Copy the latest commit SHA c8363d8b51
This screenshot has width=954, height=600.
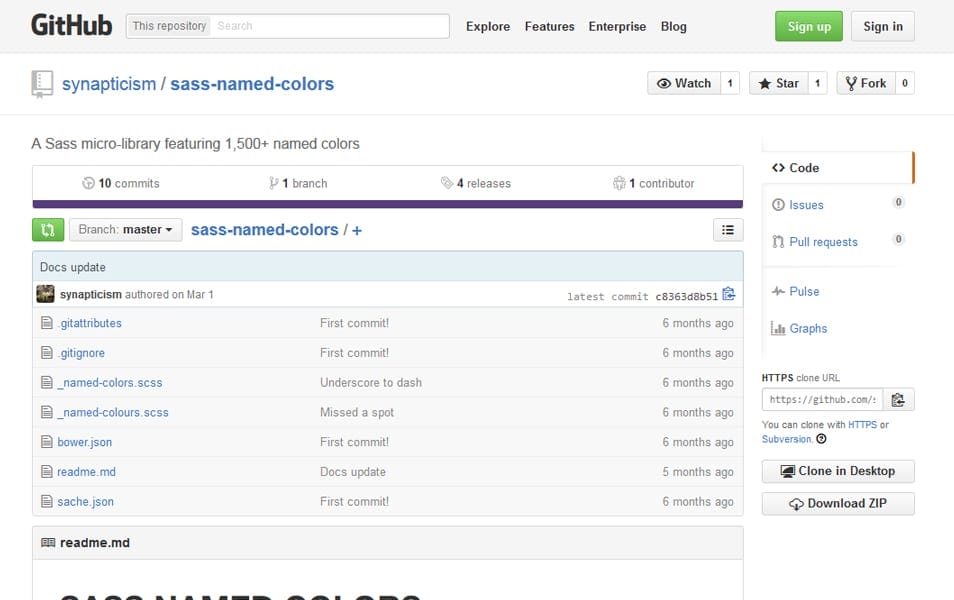click(x=728, y=293)
